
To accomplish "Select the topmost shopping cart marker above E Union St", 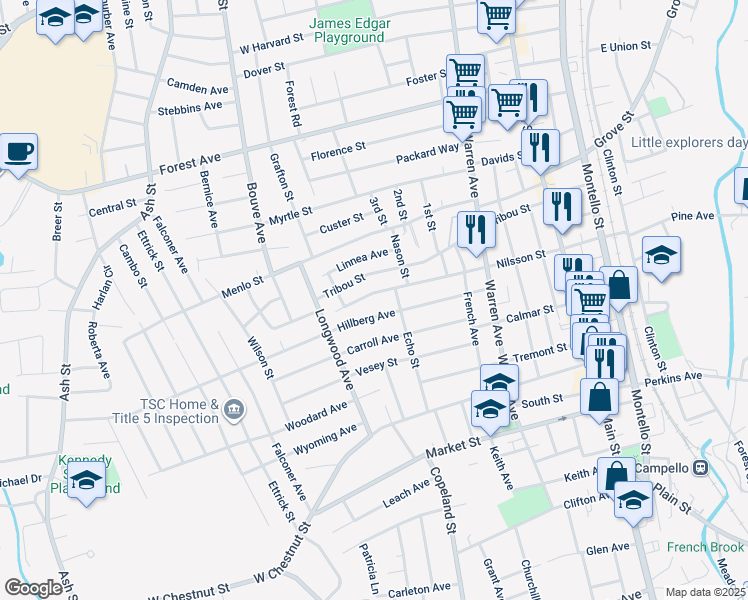I will click(496, 21).
